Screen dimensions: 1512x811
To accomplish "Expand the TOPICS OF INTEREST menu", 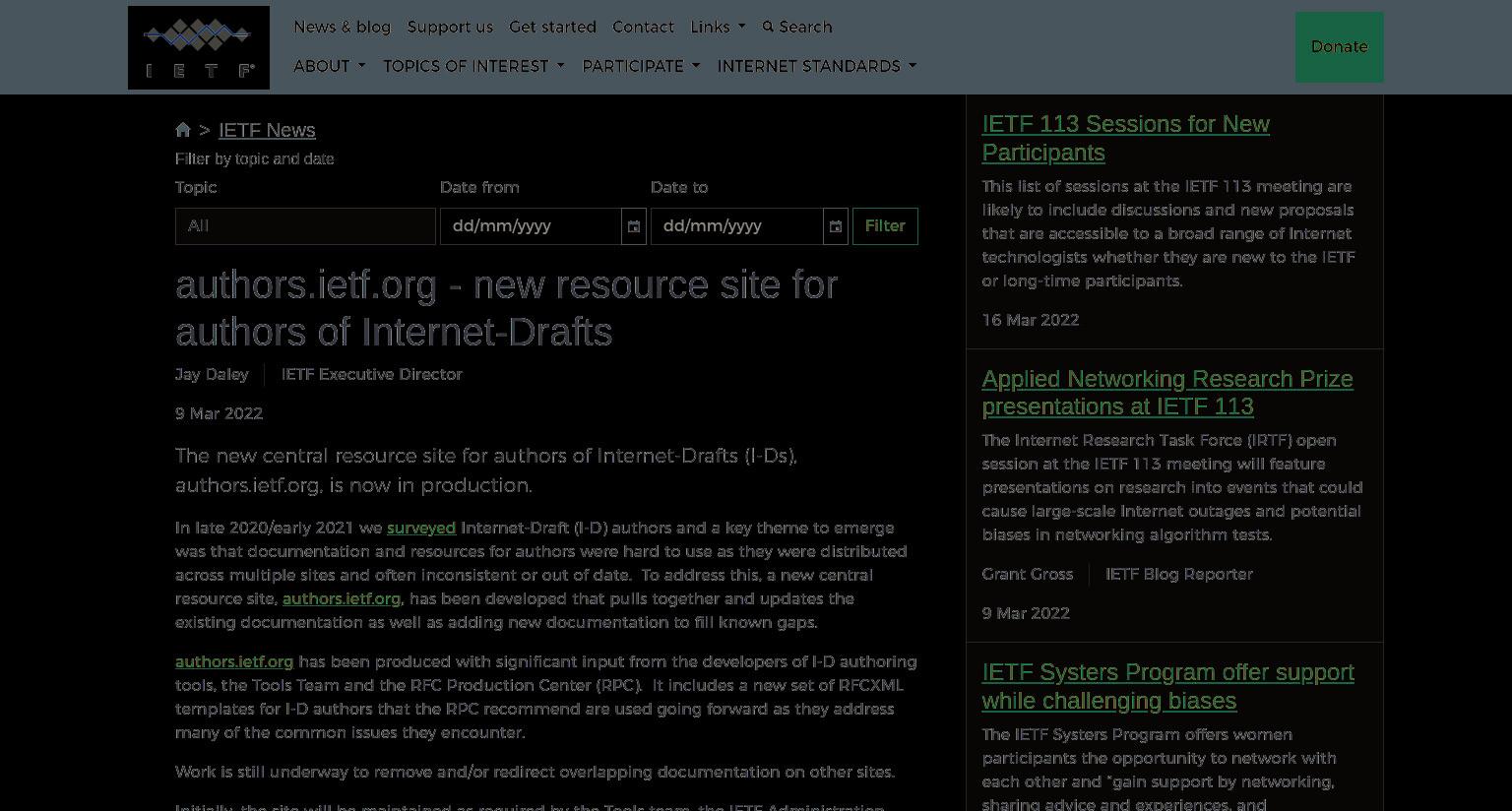I will click(x=473, y=66).
